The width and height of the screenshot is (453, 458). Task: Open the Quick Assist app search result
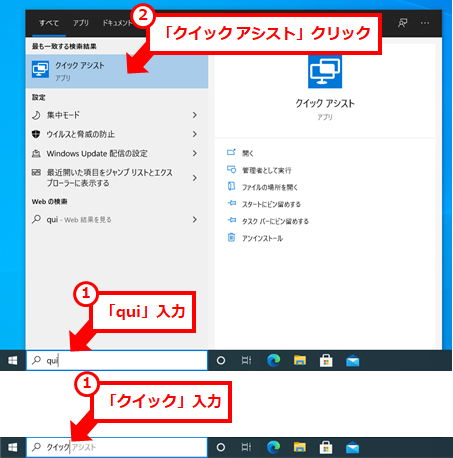coord(117,71)
